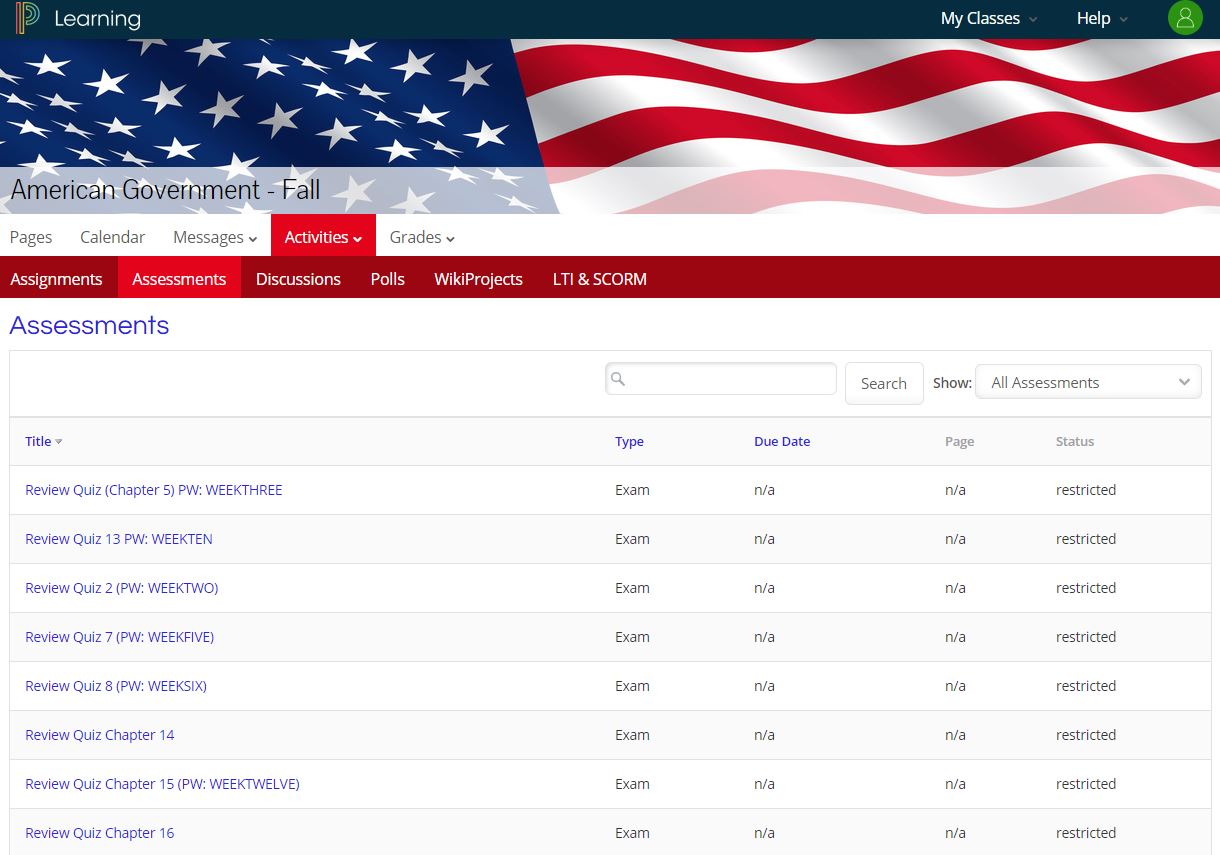
Task: Focus the assessment search field
Action: pos(721,379)
